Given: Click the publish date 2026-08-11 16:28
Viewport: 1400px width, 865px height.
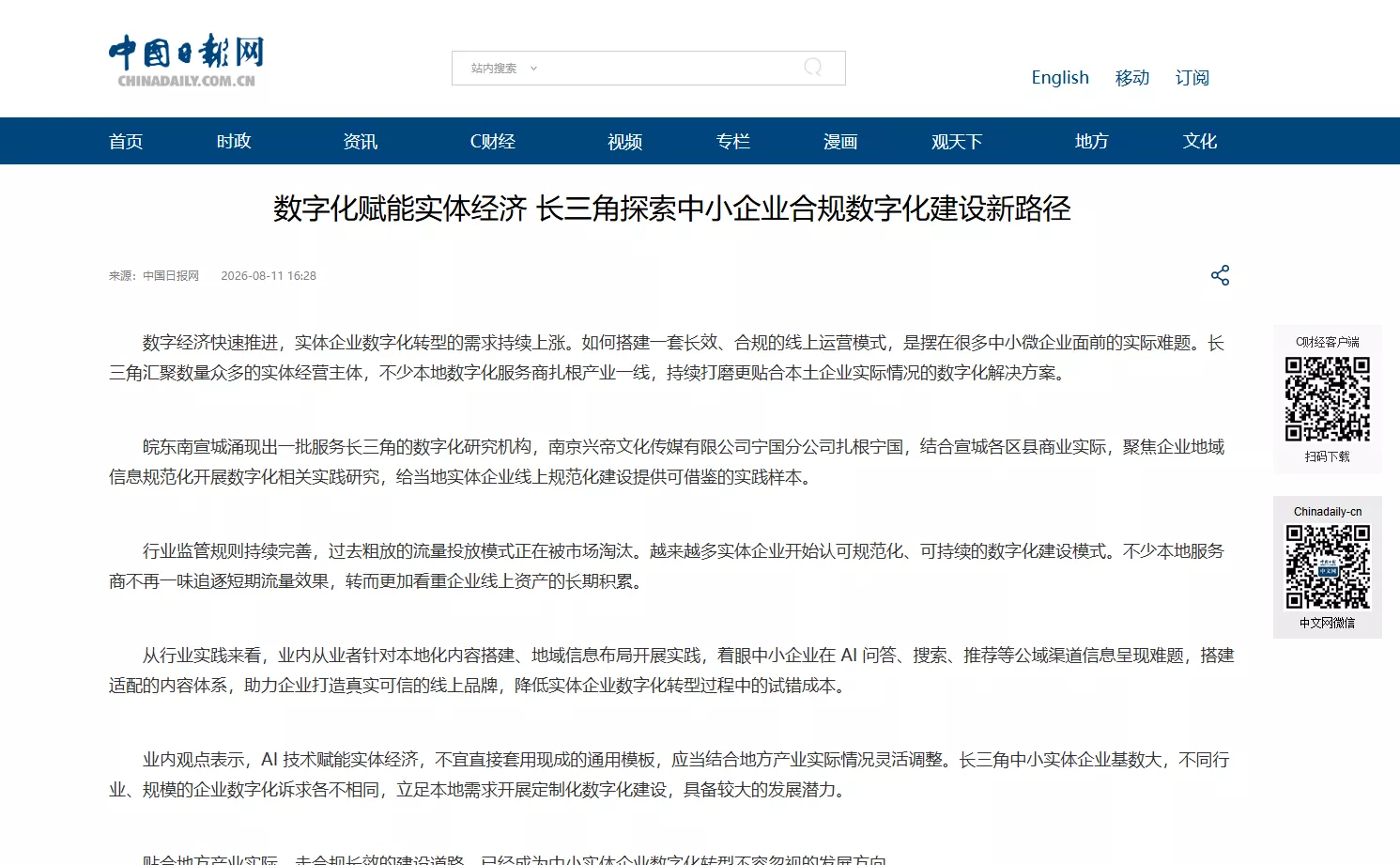Looking at the screenshot, I should coord(269,275).
